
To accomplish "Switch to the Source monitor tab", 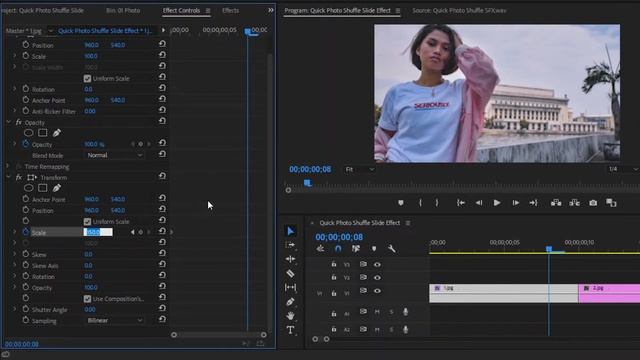I will pos(459,11).
